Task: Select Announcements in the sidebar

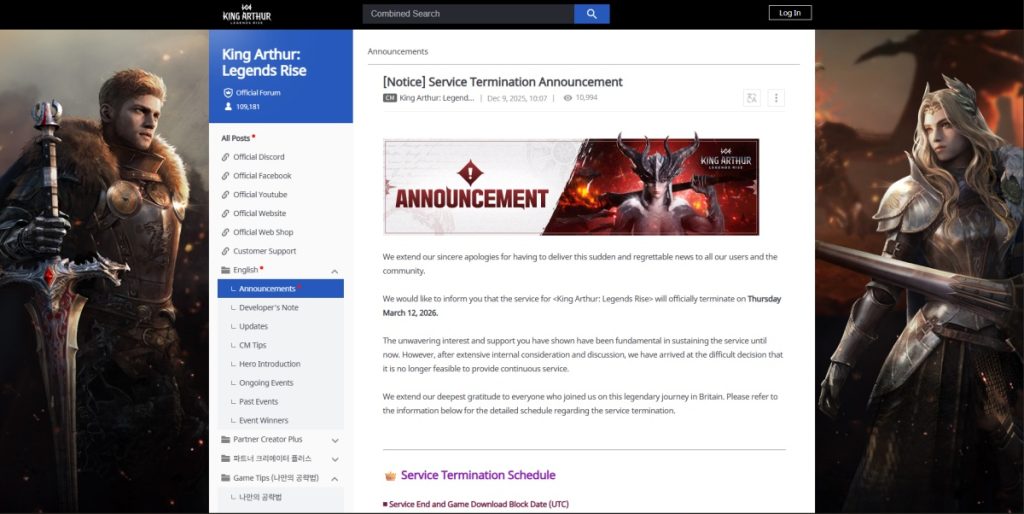Action: pos(267,289)
